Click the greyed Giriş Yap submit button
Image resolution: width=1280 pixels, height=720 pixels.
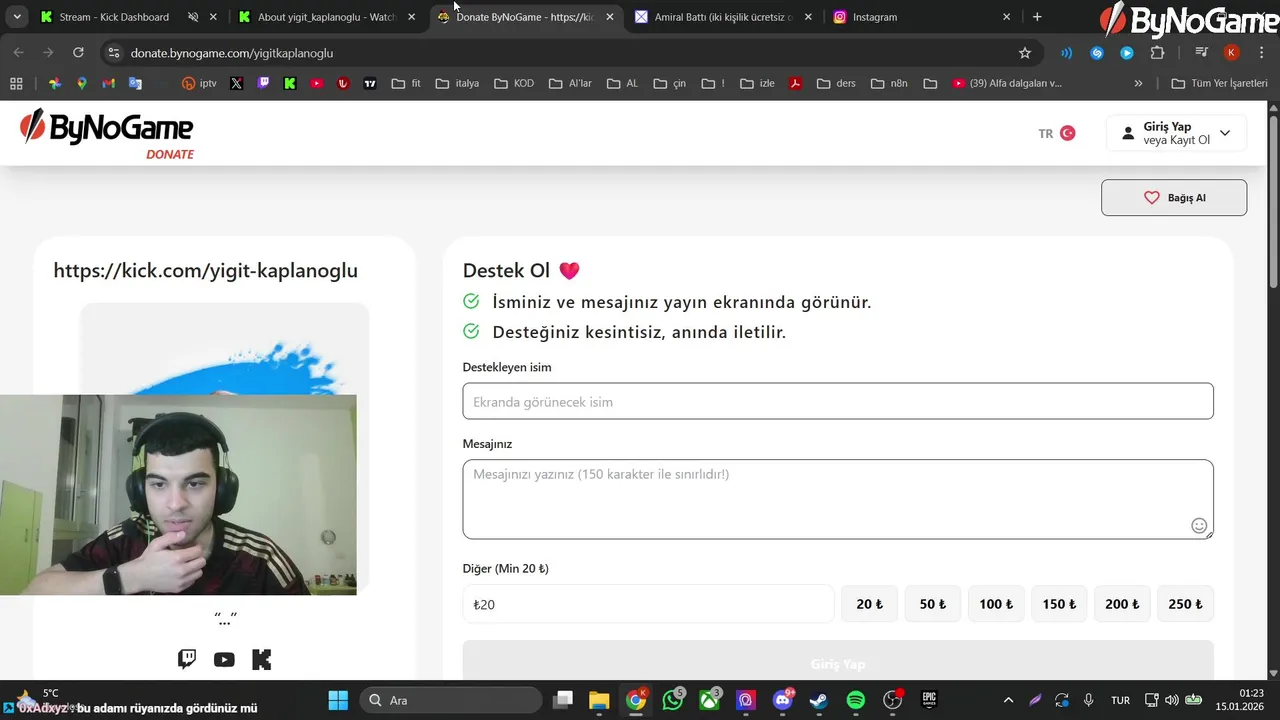click(x=838, y=661)
